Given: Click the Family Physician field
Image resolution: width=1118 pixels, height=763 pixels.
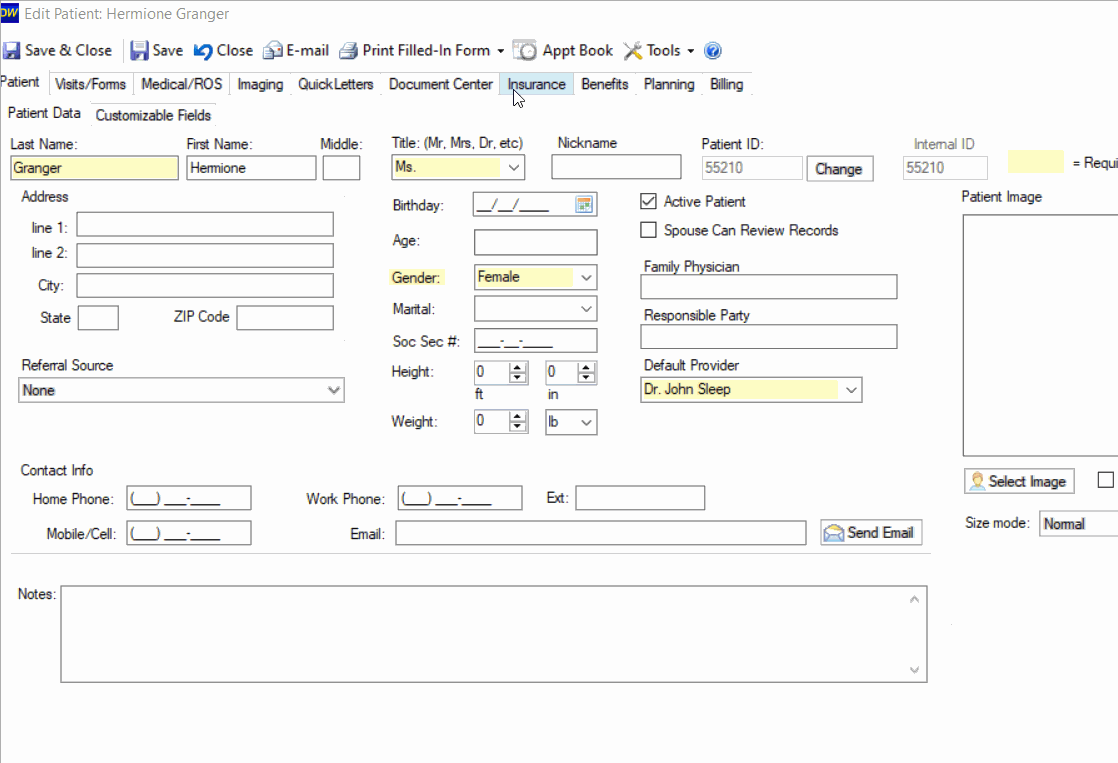Looking at the screenshot, I should click(x=769, y=287).
